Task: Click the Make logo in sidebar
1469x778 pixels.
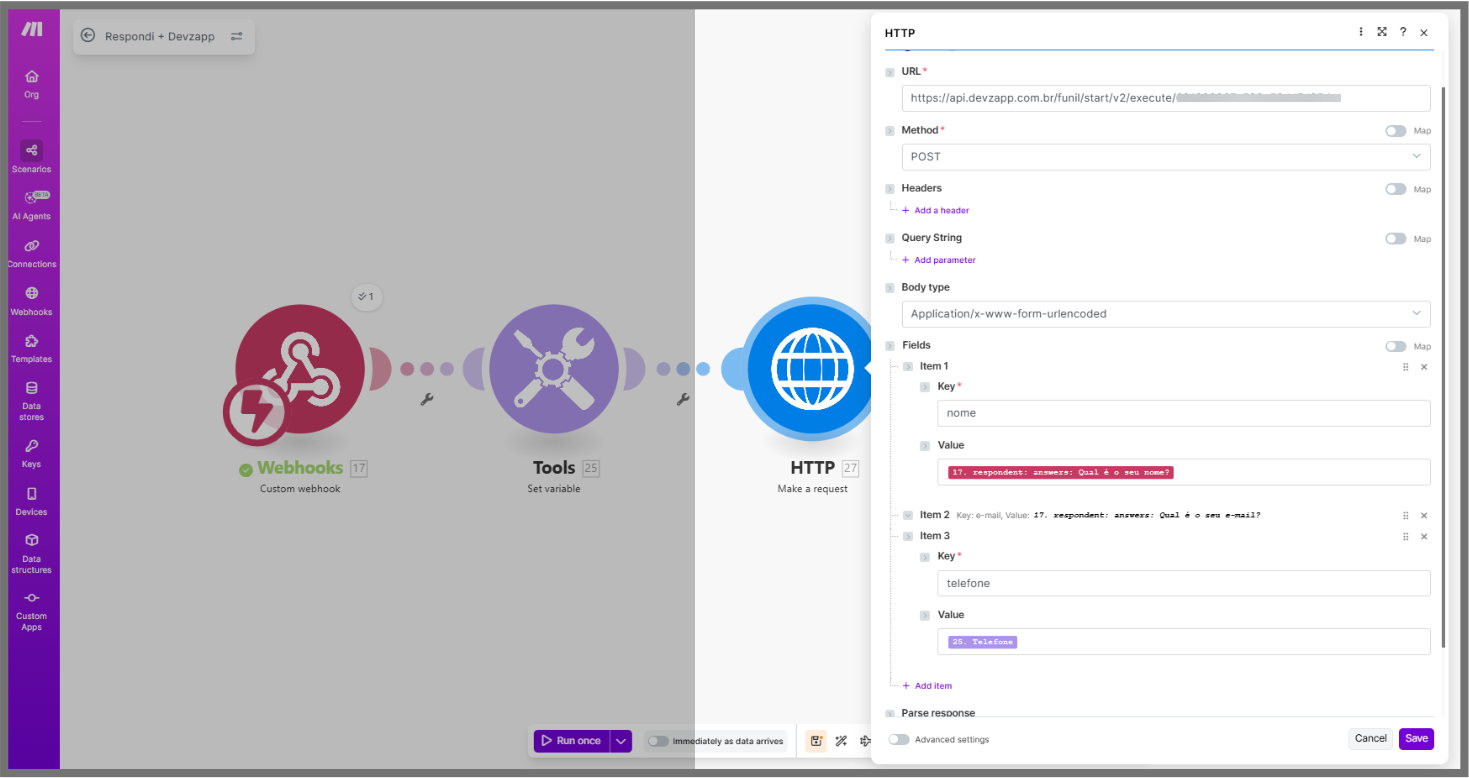Action: point(32,29)
